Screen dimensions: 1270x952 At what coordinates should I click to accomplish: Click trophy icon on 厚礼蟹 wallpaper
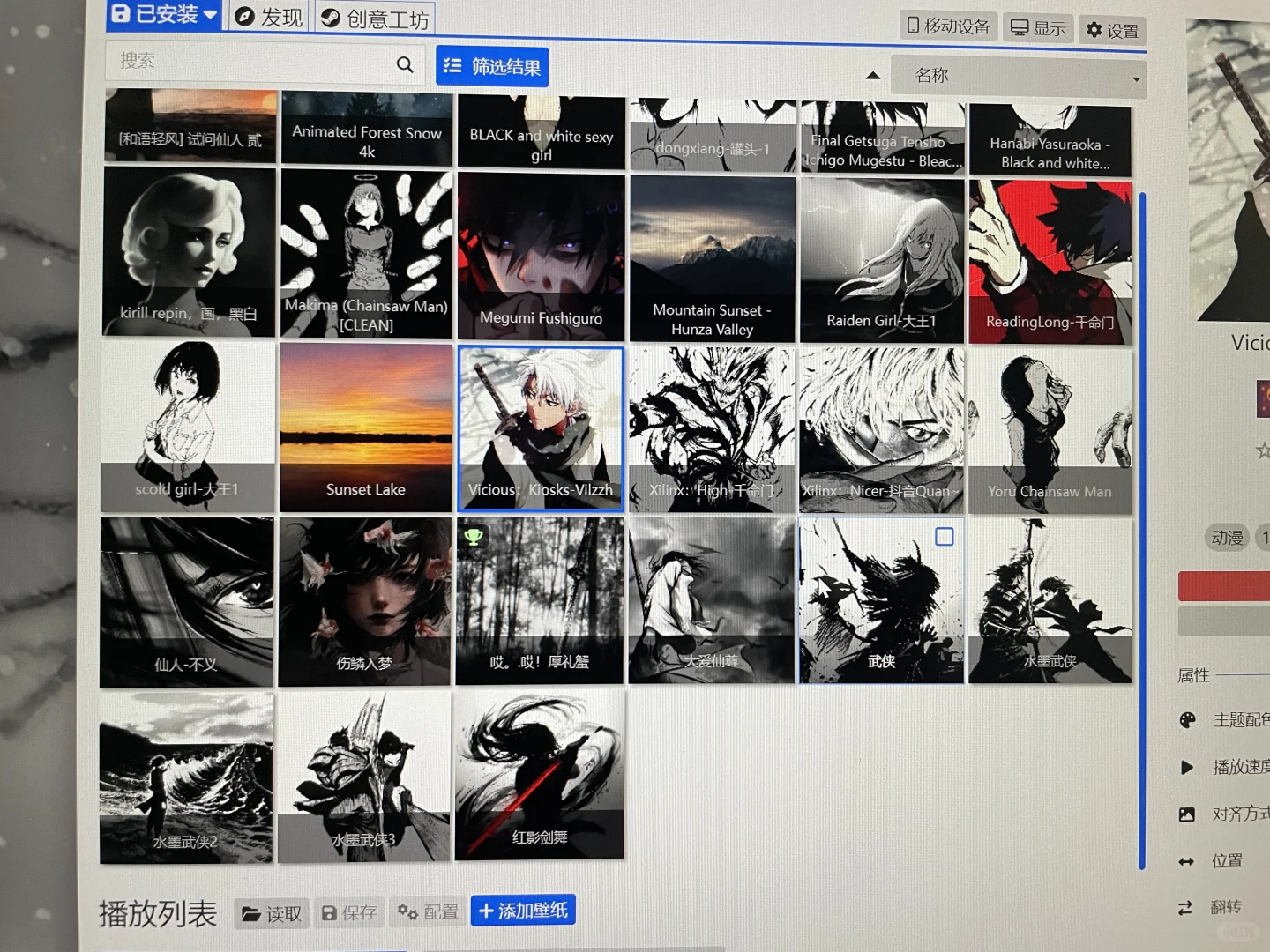coord(474,536)
